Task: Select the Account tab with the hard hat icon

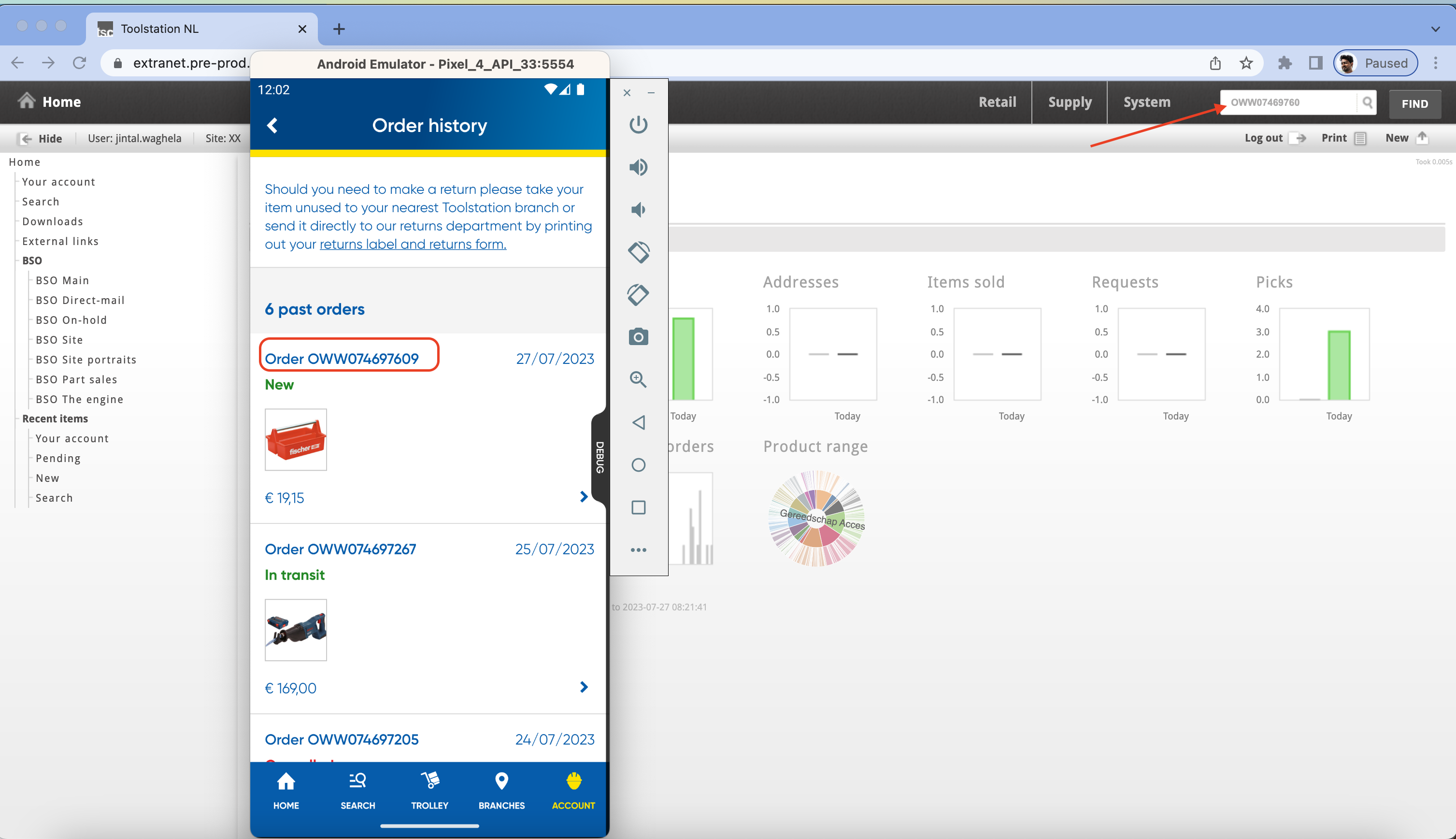Action: 573,791
